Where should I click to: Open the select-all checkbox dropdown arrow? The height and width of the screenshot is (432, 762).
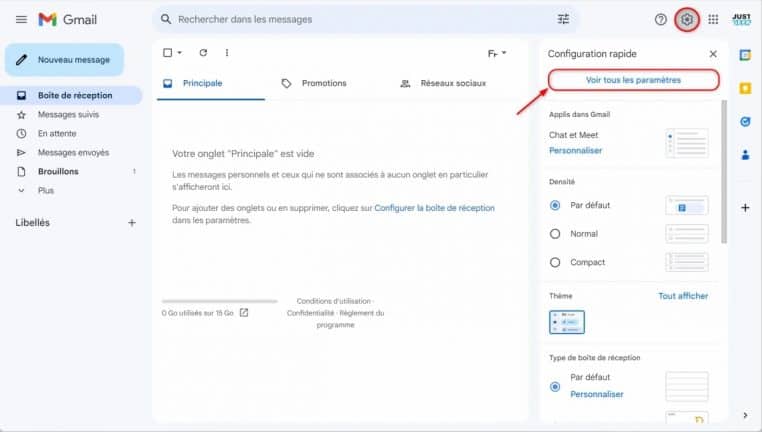(x=180, y=52)
